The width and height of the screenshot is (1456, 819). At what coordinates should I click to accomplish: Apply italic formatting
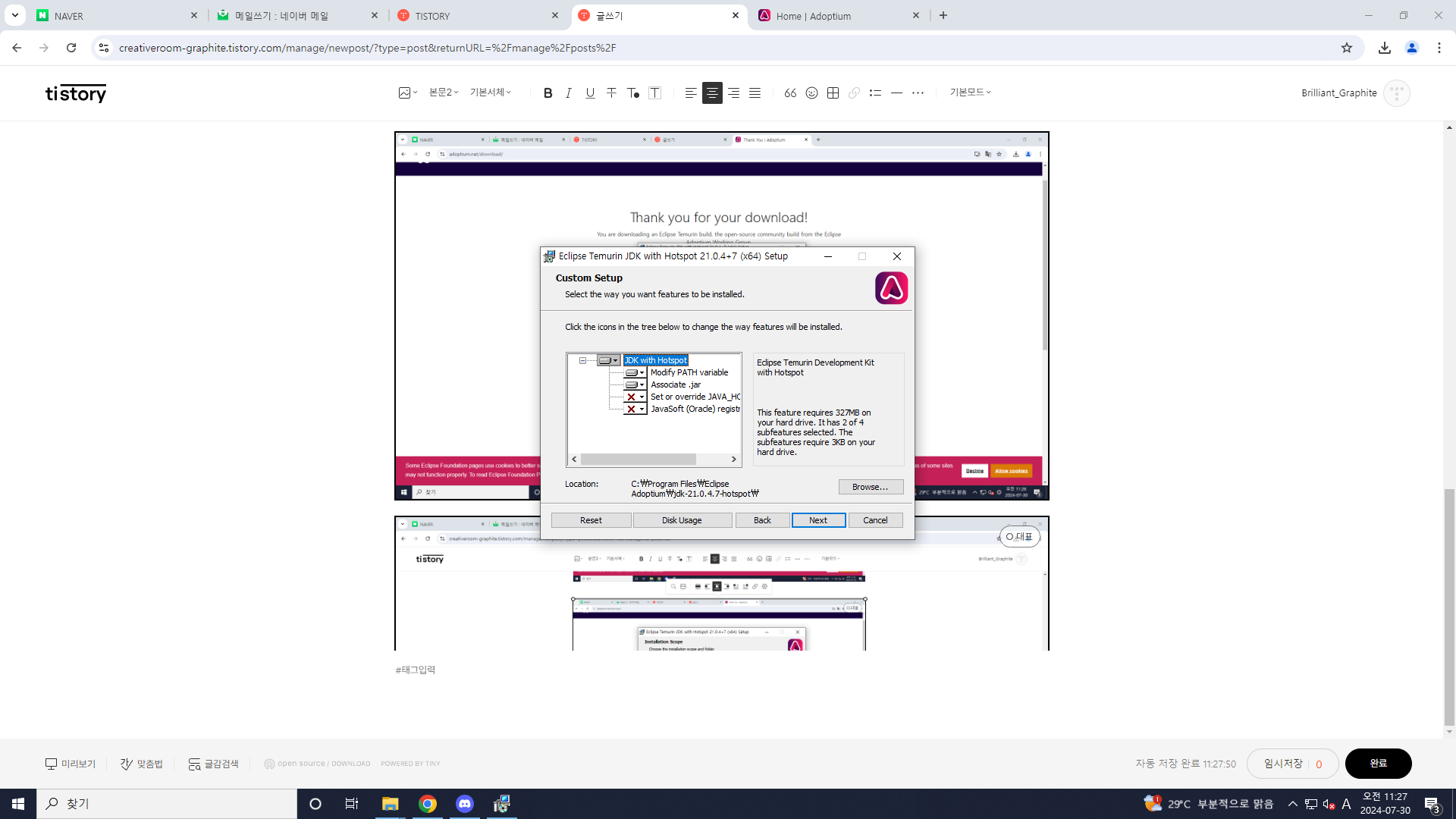(x=569, y=93)
